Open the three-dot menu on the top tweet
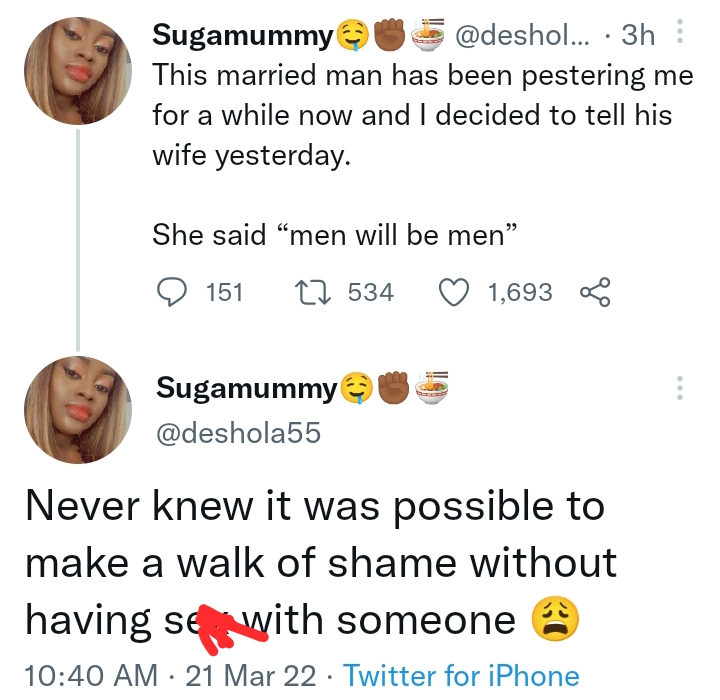The image size is (720, 700). (681, 37)
